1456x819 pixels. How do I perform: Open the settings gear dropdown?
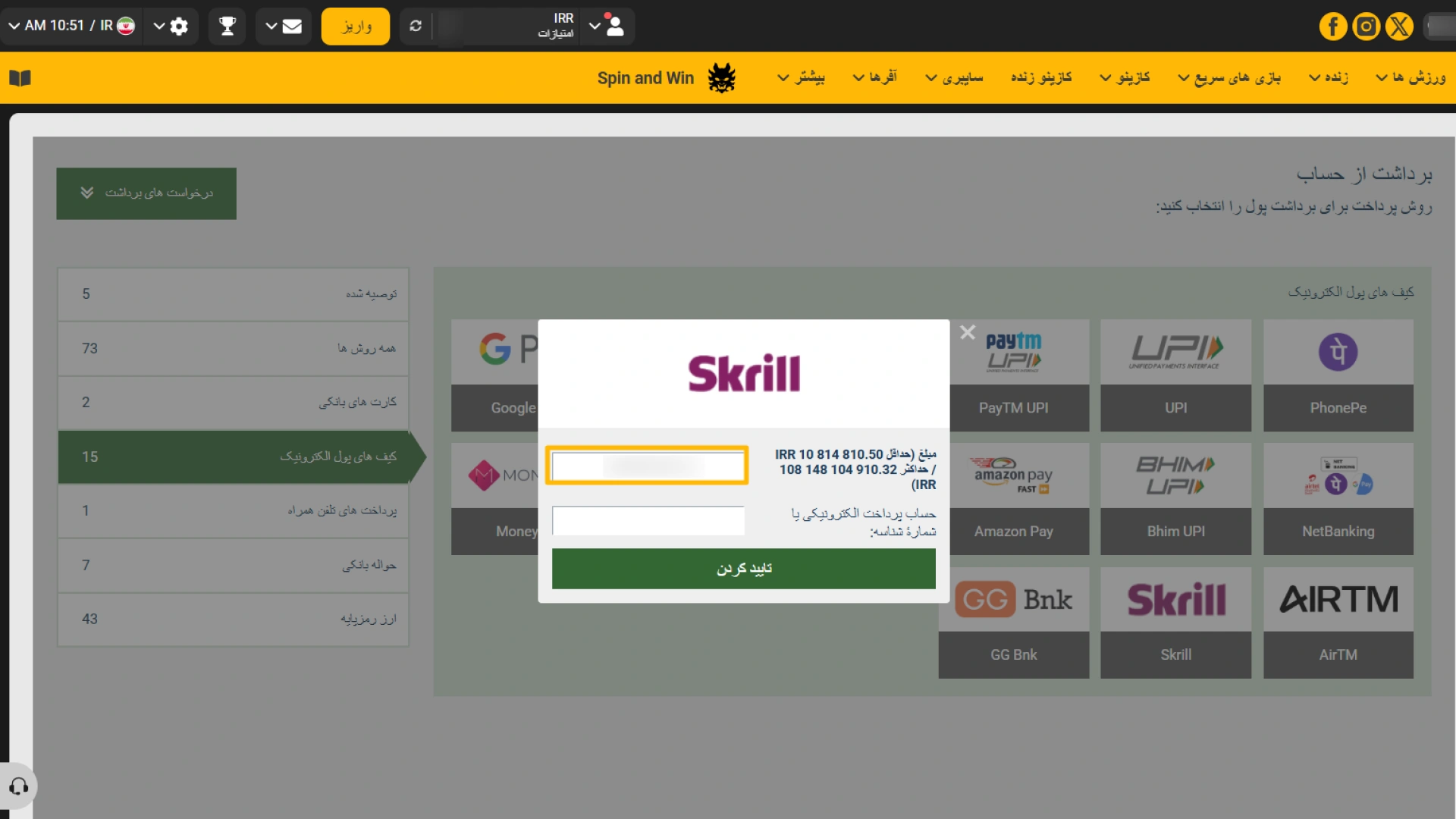(x=171, y=26)
